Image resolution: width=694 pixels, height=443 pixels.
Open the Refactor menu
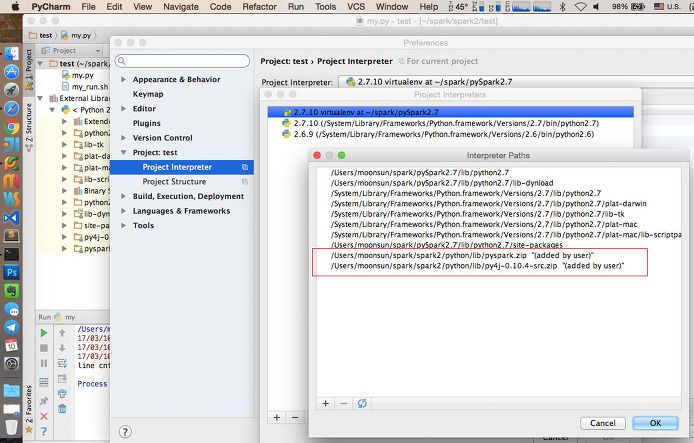coord(259,7)
